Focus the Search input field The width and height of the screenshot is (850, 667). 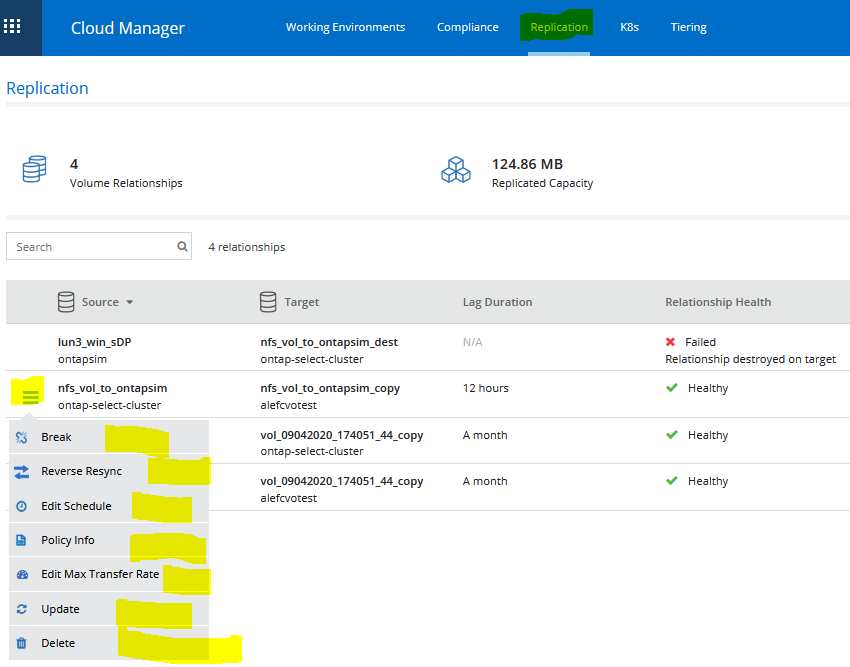pos(99,247)
